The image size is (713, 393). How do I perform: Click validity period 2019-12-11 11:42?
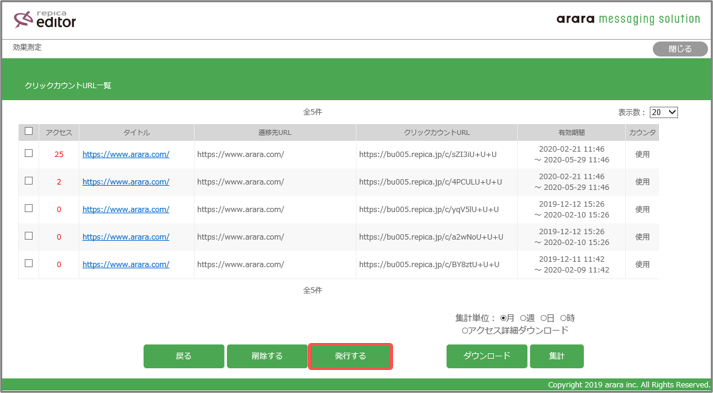pyautogui.click(x=572, y=259)
